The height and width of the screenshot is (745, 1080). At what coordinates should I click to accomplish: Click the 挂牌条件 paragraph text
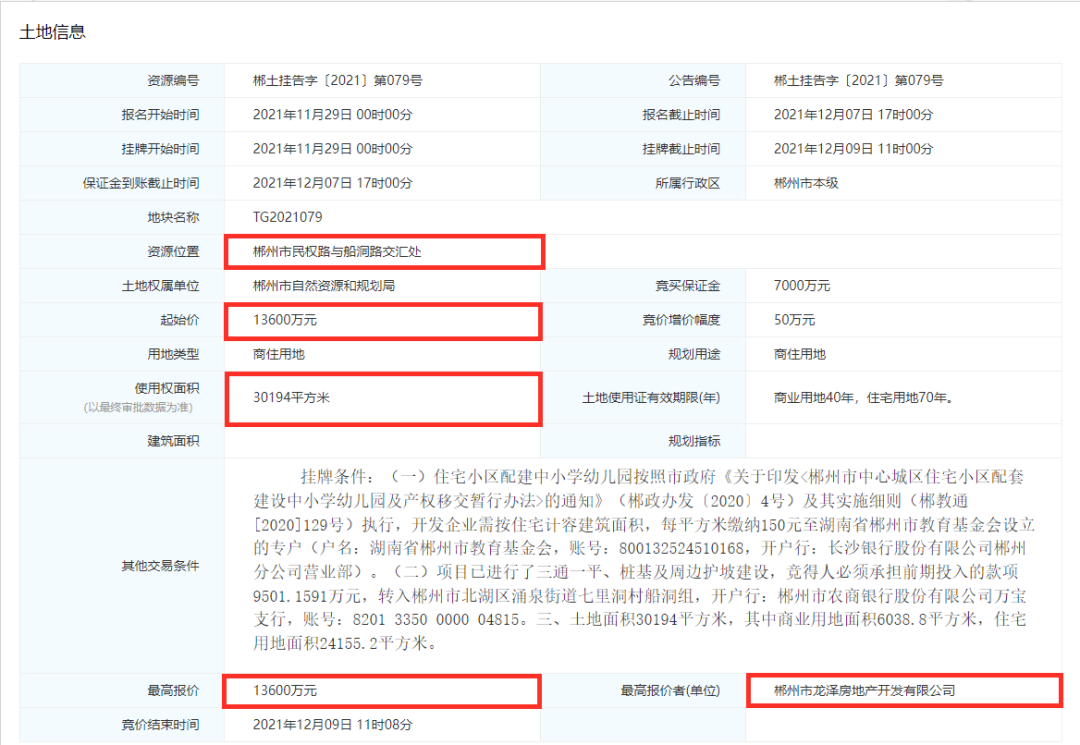643,560
